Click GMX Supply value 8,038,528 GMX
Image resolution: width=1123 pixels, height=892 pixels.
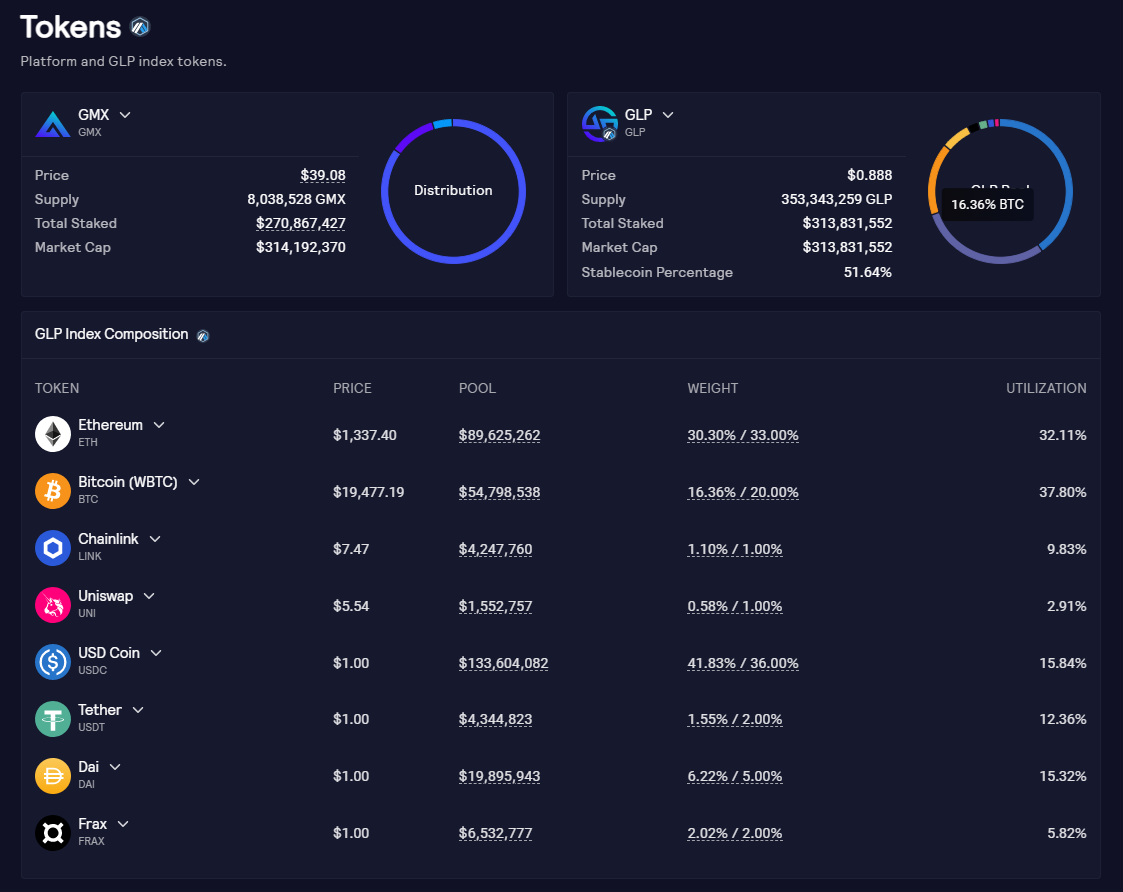tap(297, 199)
